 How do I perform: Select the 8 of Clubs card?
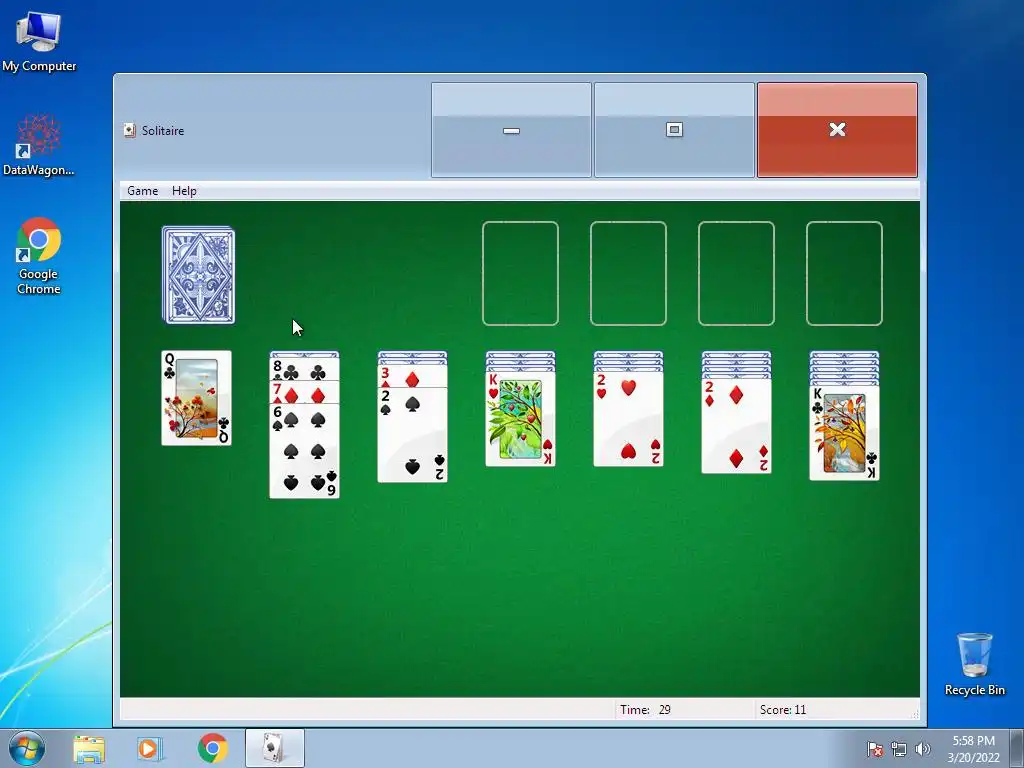pyautogui.click(x=304, y=371)
